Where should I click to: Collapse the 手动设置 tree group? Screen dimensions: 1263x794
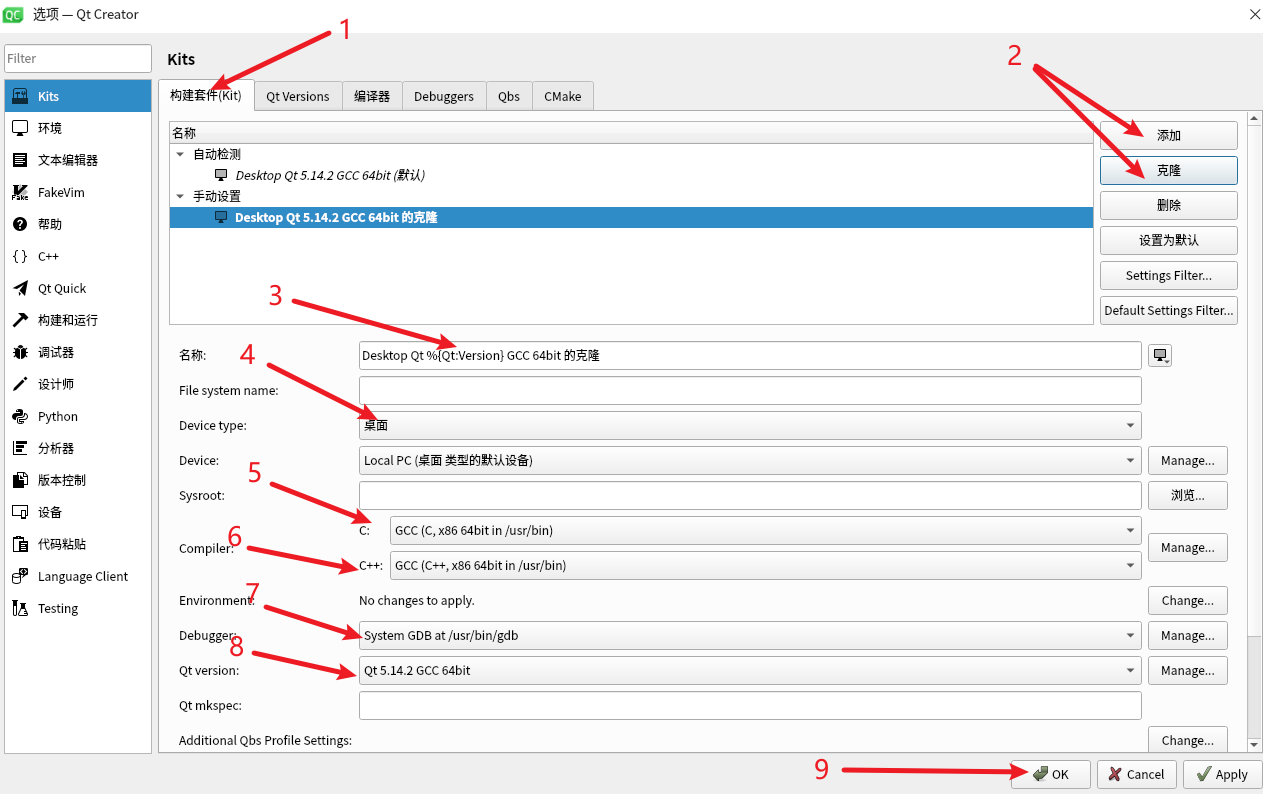pyautogui.click(x=180, y=197)
